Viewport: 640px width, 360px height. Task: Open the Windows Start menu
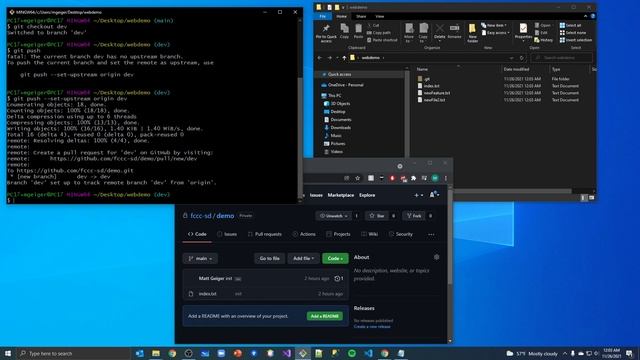(x=8, y=353)
